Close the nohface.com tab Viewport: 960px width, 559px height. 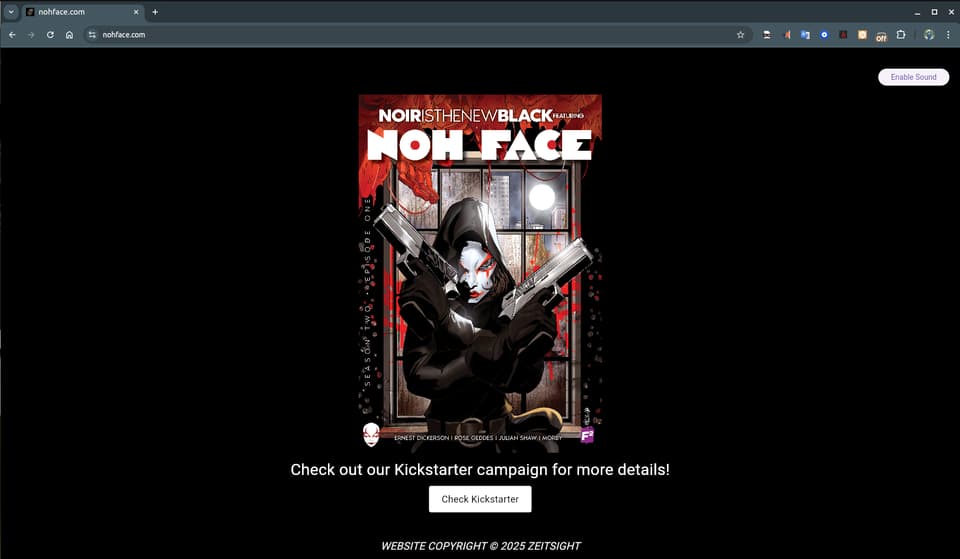pos(136,12)
